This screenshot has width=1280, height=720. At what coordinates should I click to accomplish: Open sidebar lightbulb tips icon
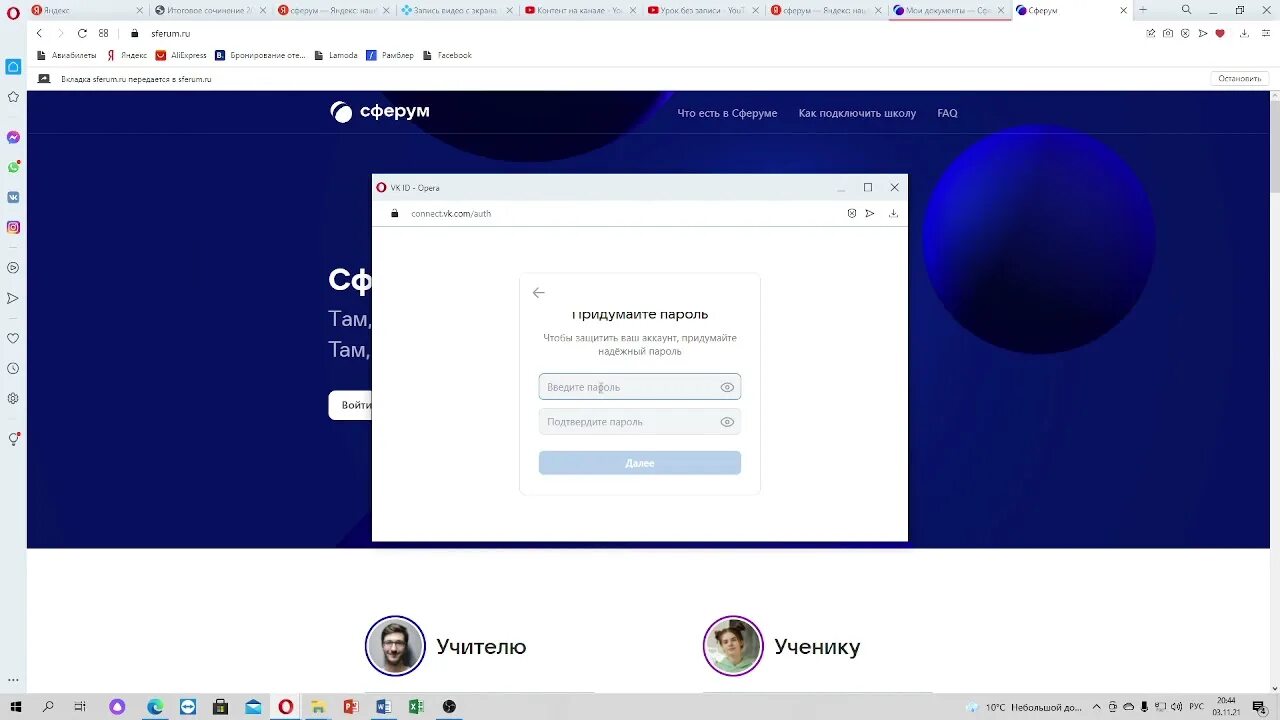tap(13, 439)
